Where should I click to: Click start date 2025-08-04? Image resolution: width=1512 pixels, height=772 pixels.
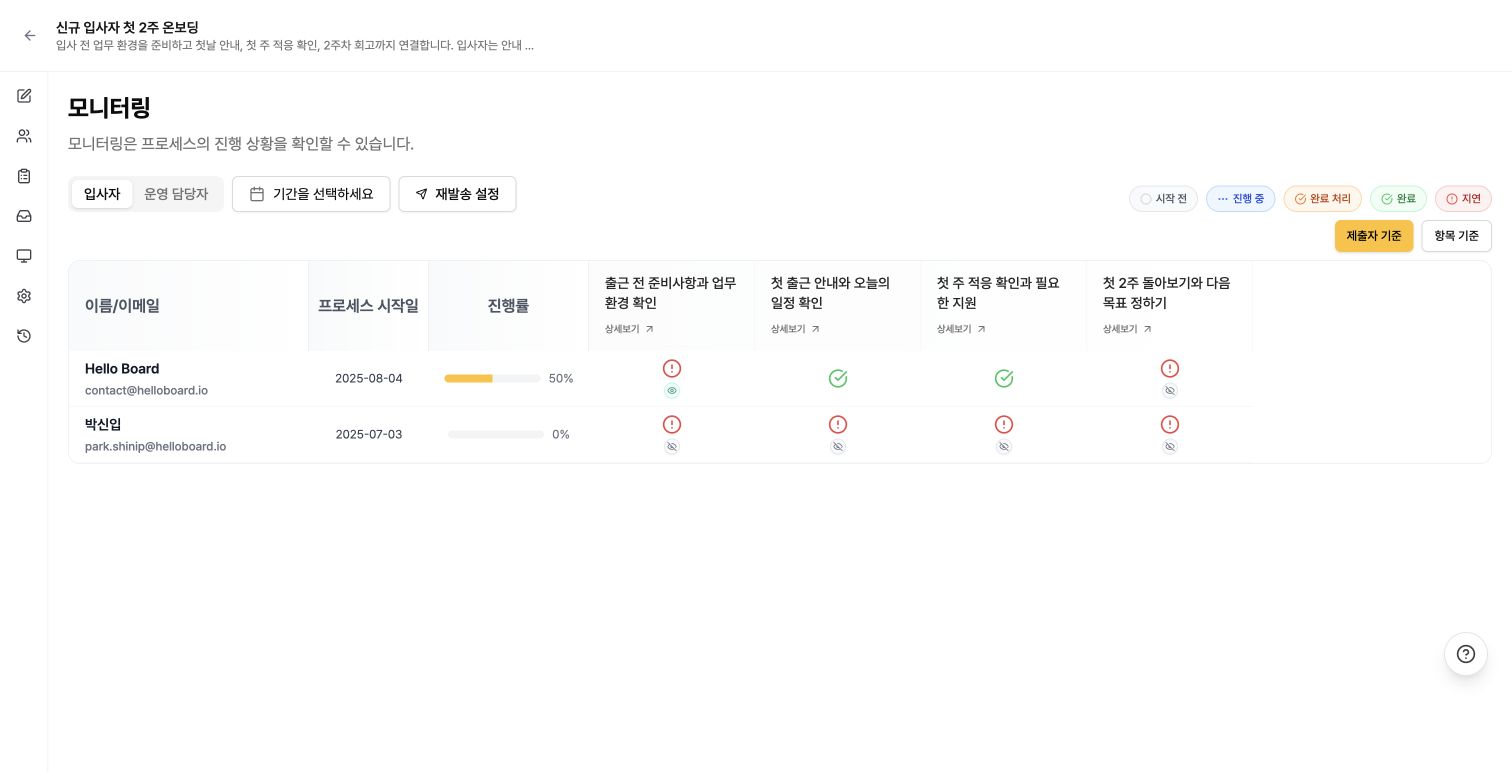click(x=369, y=379)
